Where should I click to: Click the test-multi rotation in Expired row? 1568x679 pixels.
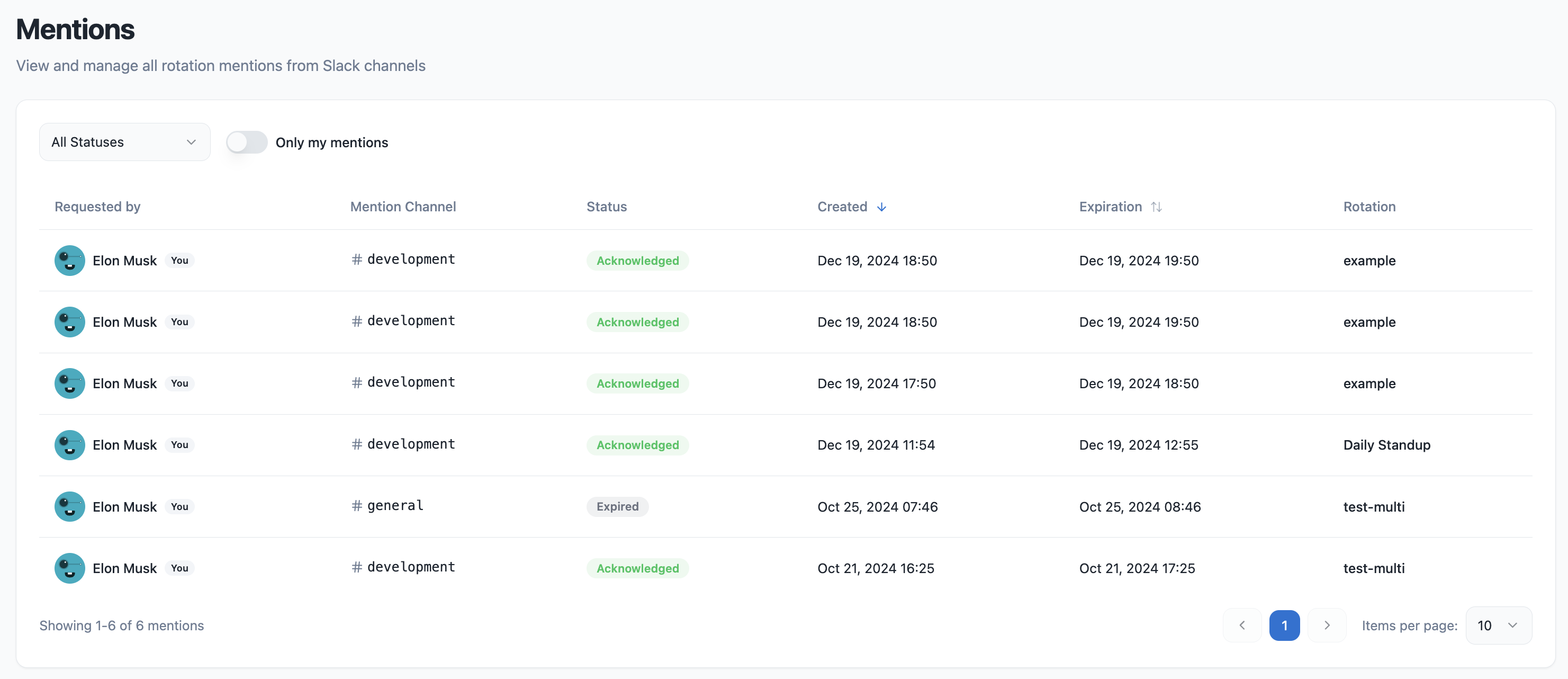1373,507
